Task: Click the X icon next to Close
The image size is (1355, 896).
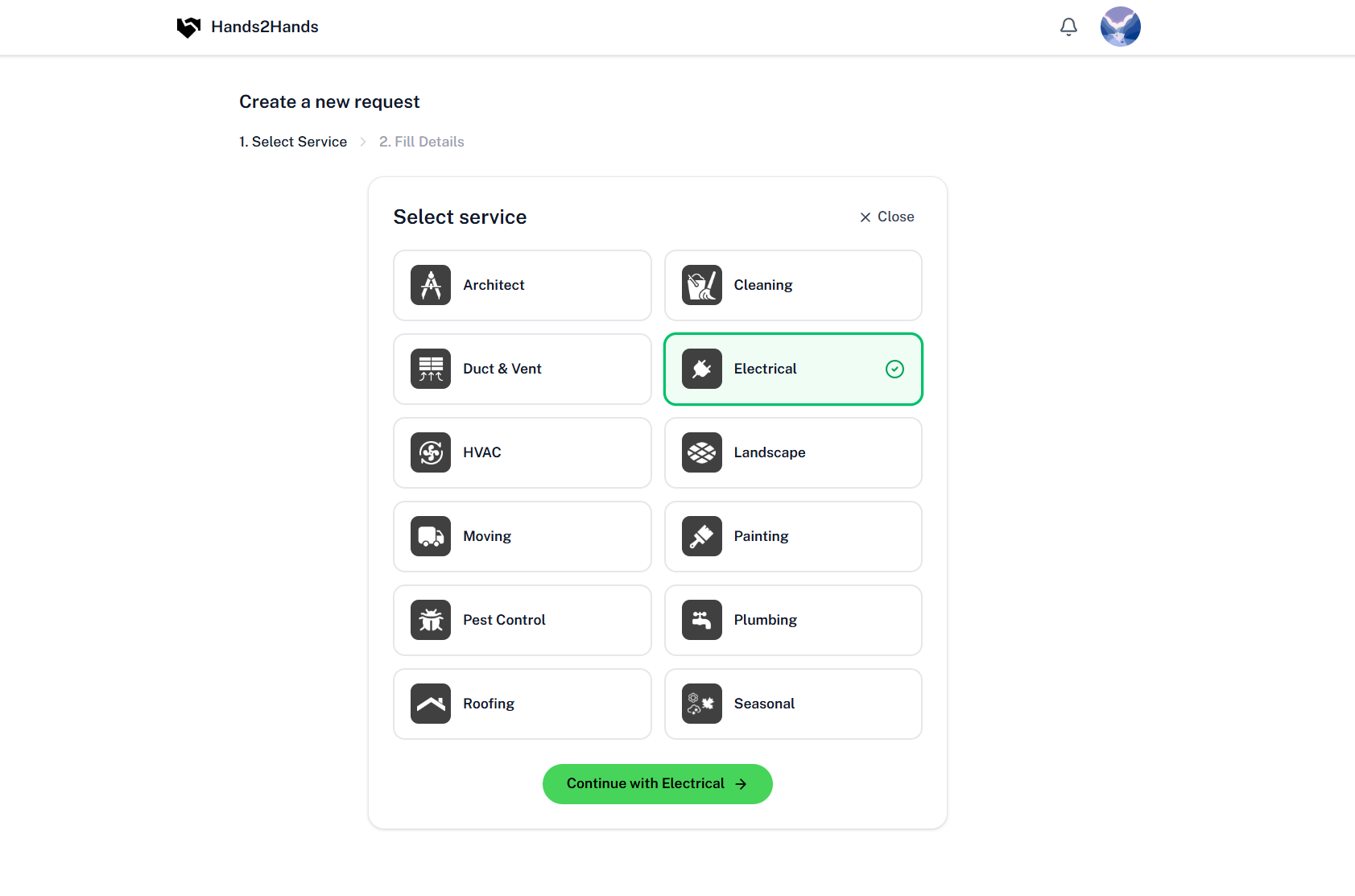Action: pos(865,217)
